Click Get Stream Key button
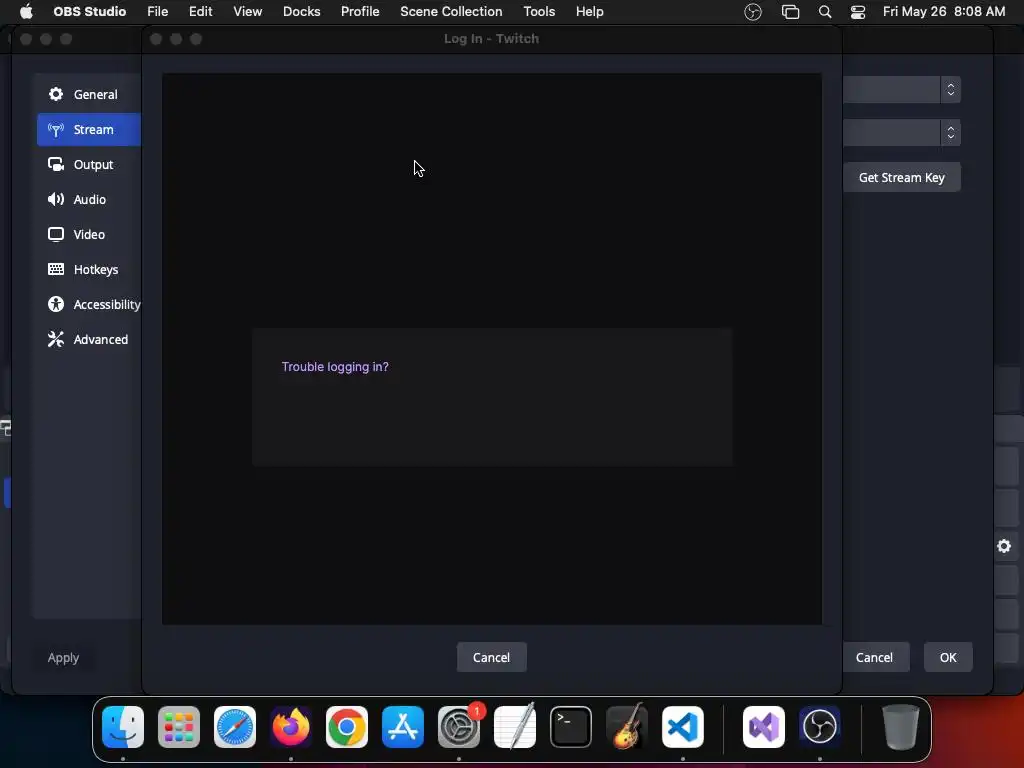Screen dimensions: 1024x768 point(901,178)
